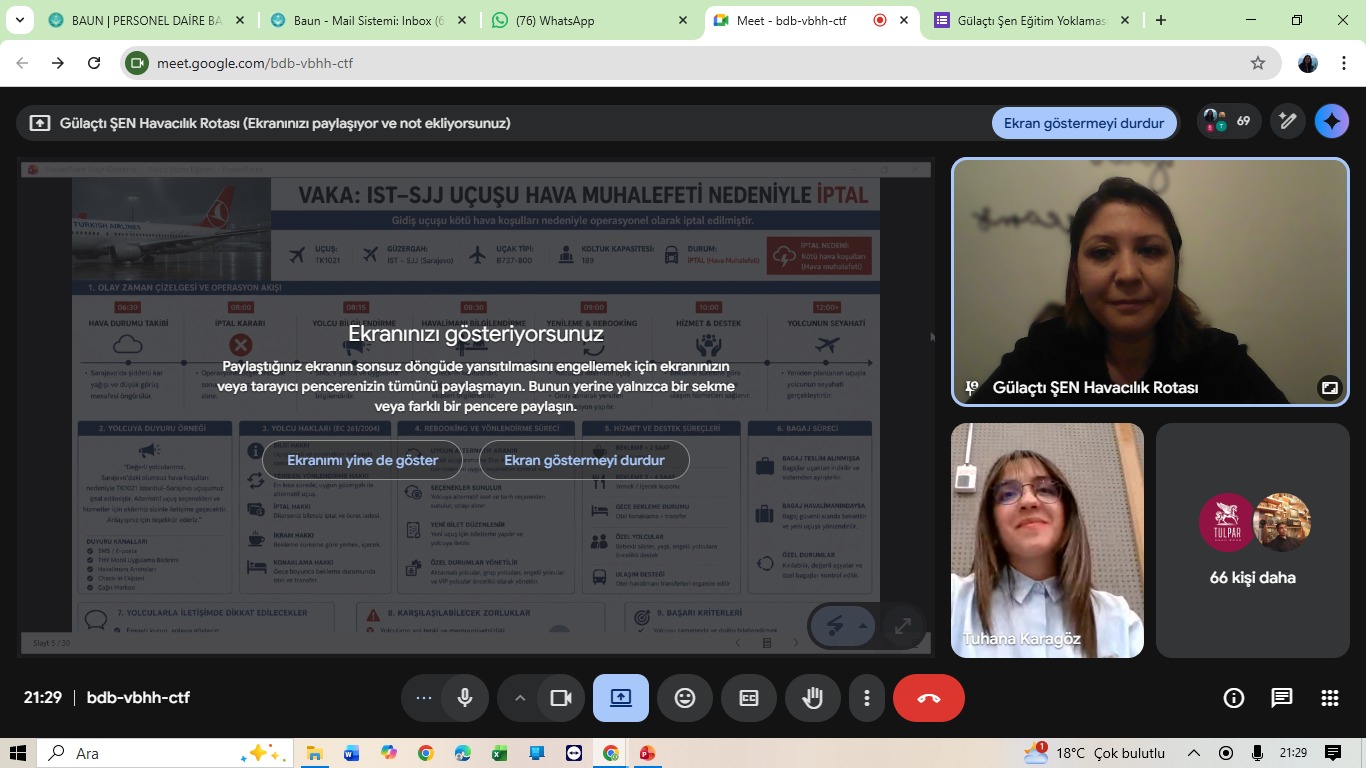Screen dimensions: 1366x768
Task: Select the annotation scribble tool
Action: (x=835, y=627)
